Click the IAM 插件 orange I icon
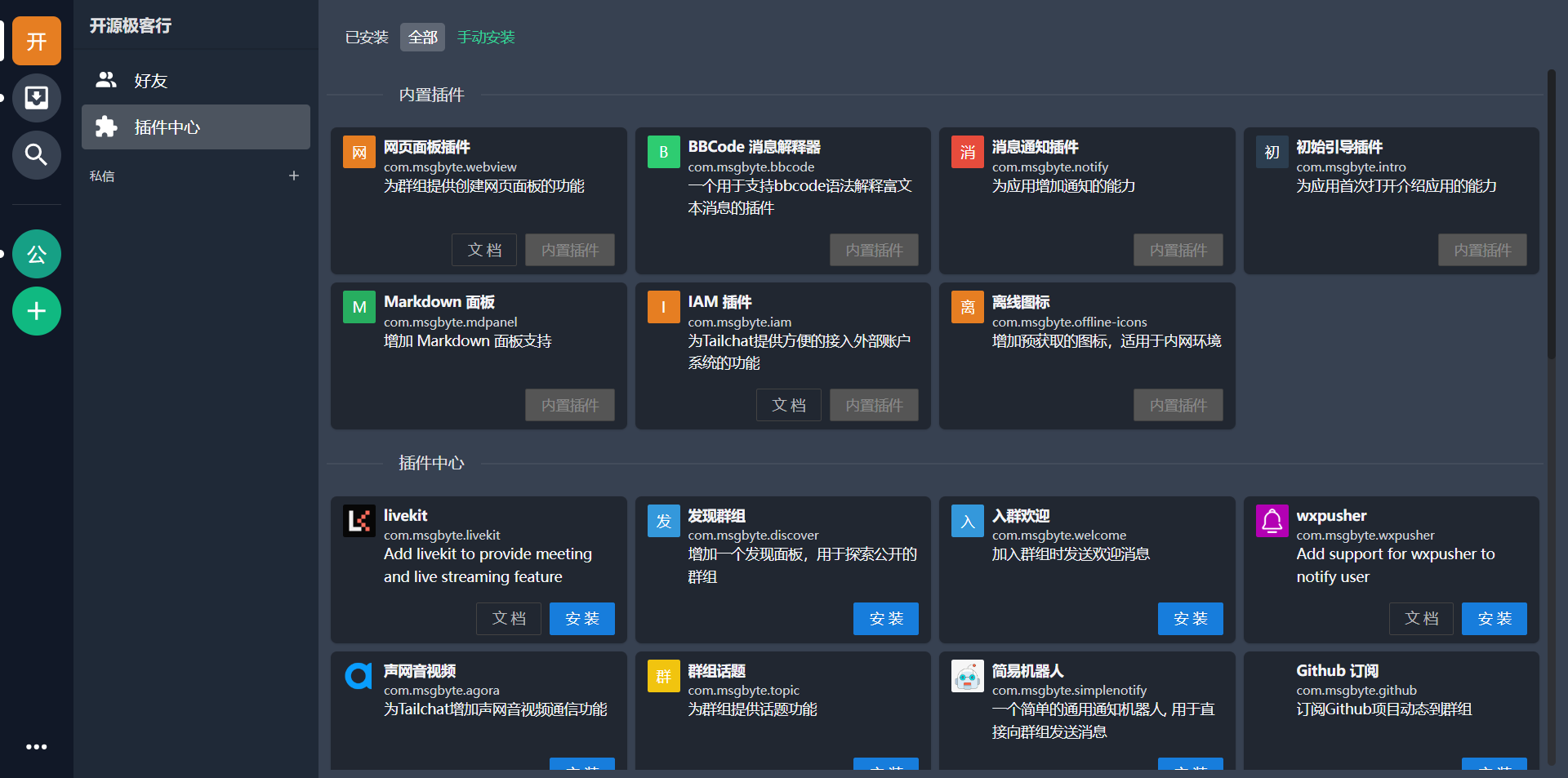Image resolution: width=1568 pixels, height=778 pixels. [664, 307]
